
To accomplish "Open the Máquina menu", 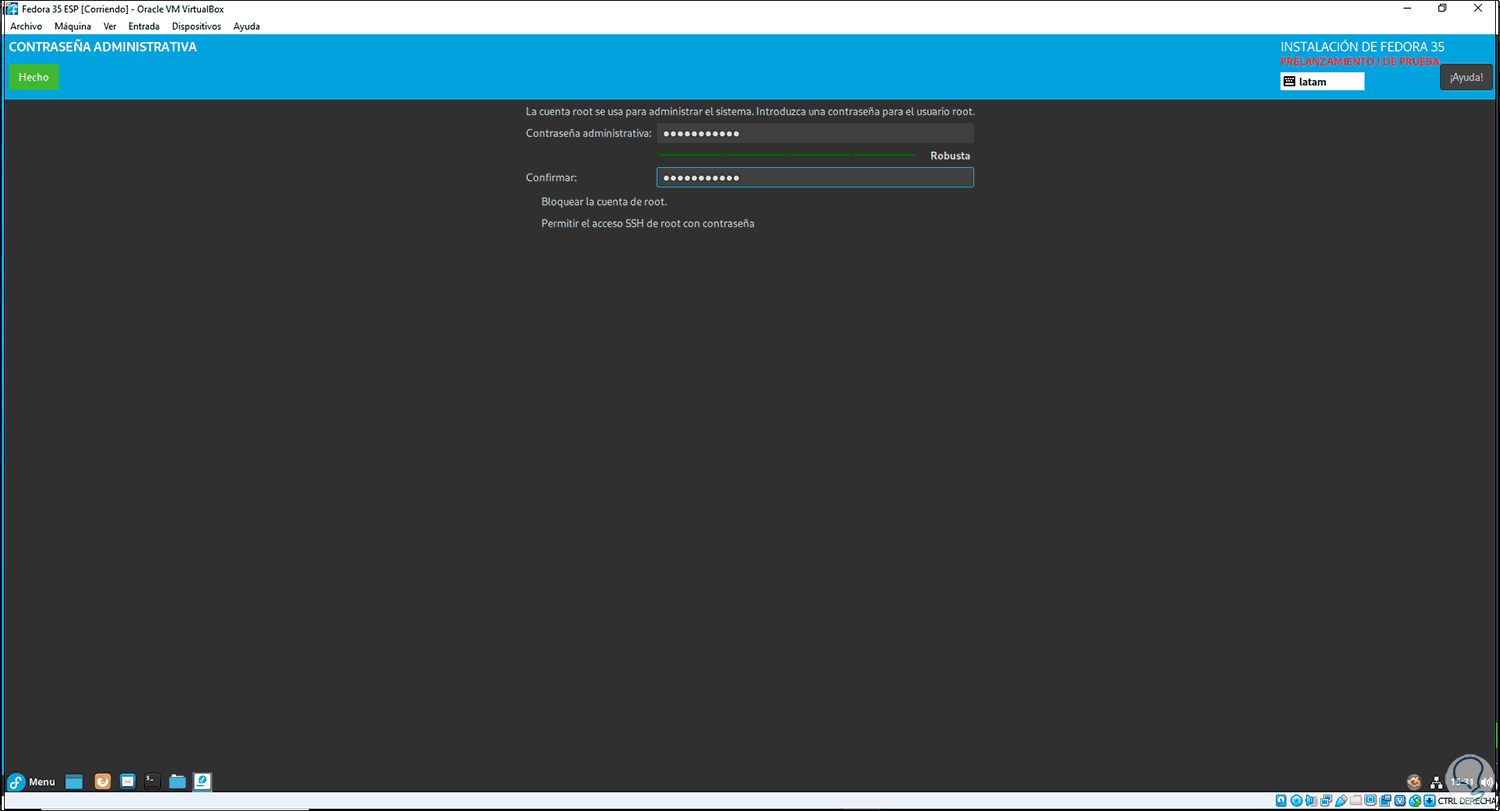I will (73, 26).
